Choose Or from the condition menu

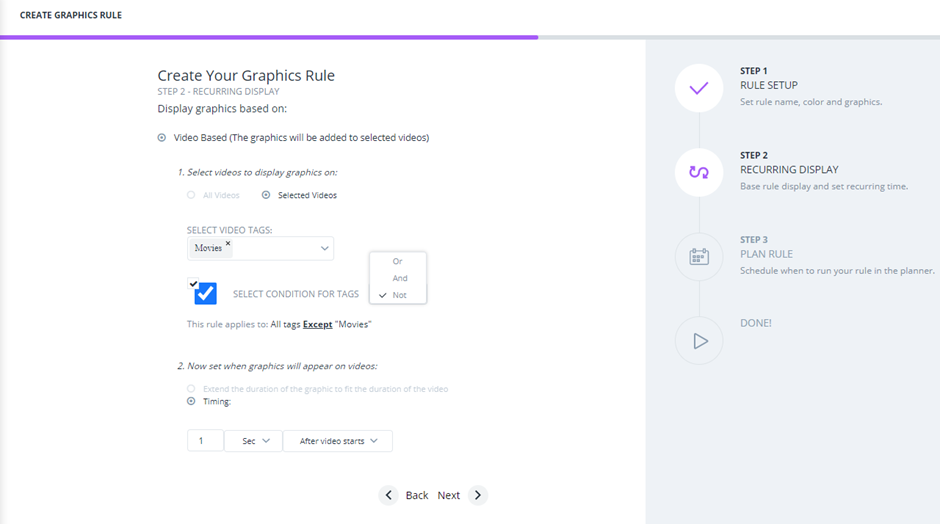(x=398, y=262)
